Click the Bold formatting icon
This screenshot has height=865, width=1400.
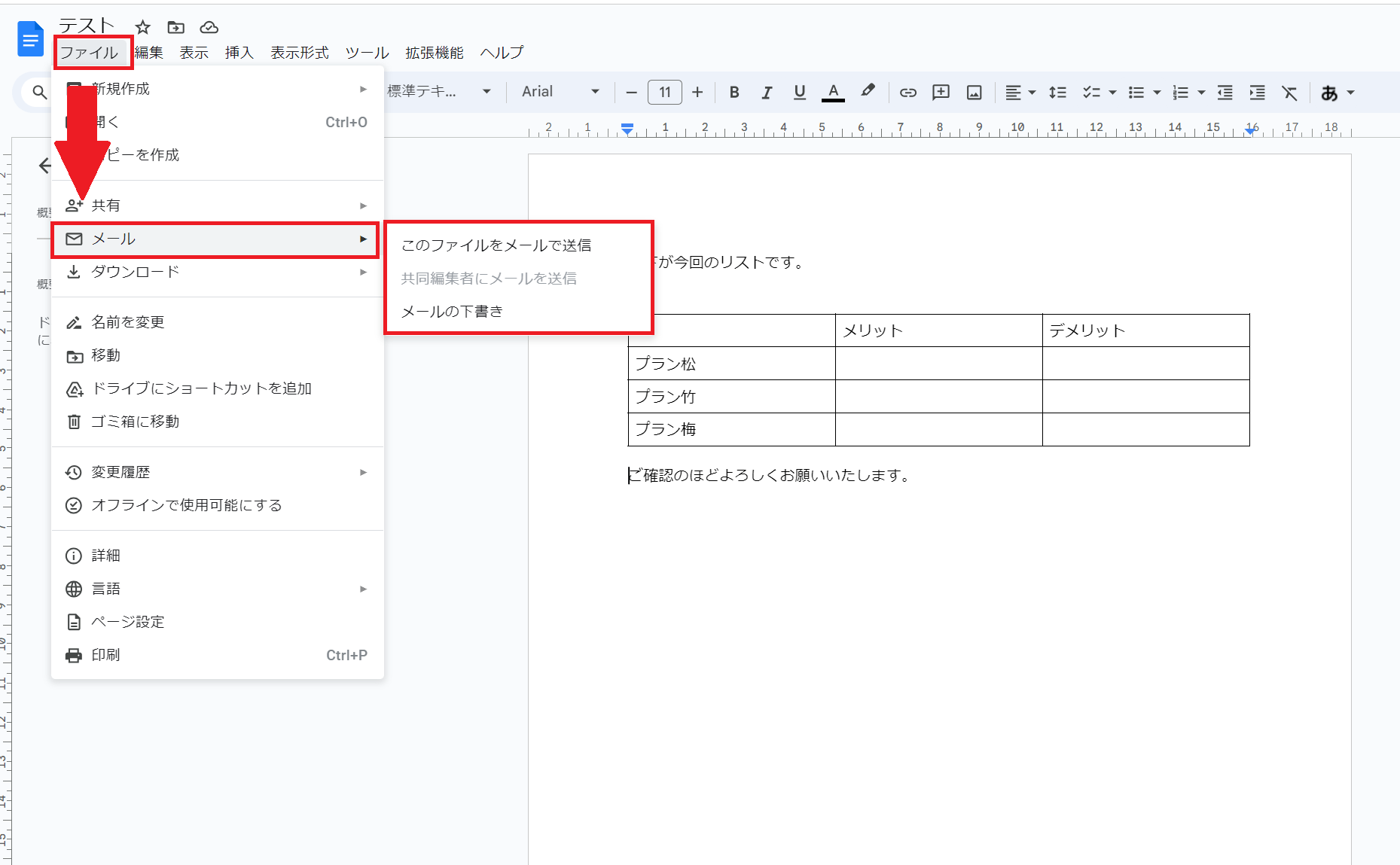coord(734,92)
